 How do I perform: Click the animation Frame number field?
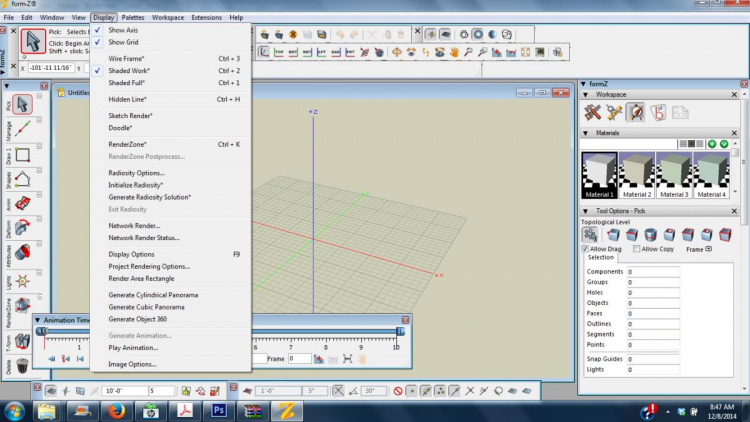click(299, 358)
